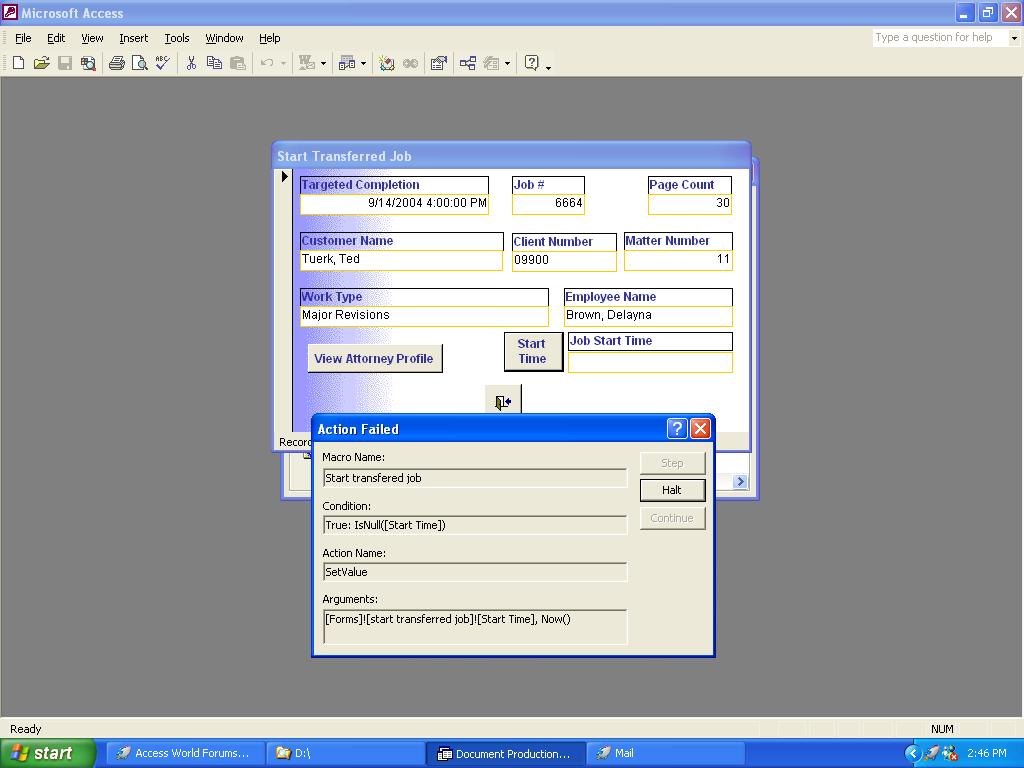Click the View Attorney Profile button

[374, 358]
